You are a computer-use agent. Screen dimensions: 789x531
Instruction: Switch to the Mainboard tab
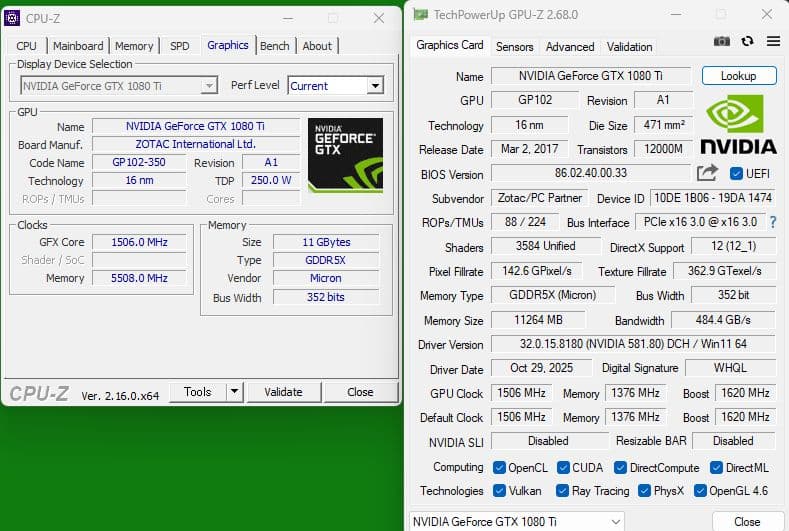click(78, 46)
